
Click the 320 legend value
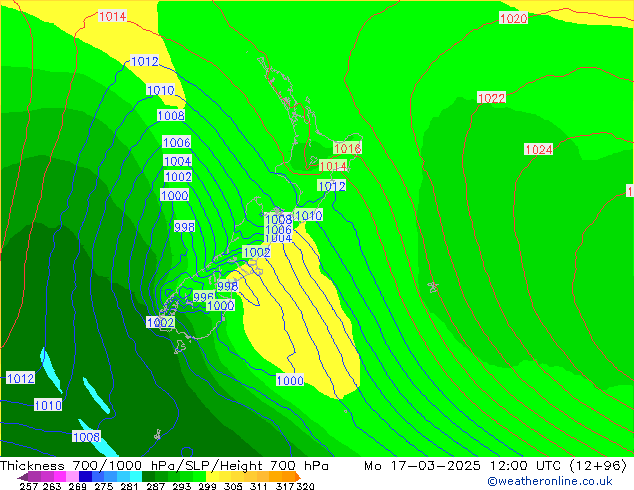[305, 486]
